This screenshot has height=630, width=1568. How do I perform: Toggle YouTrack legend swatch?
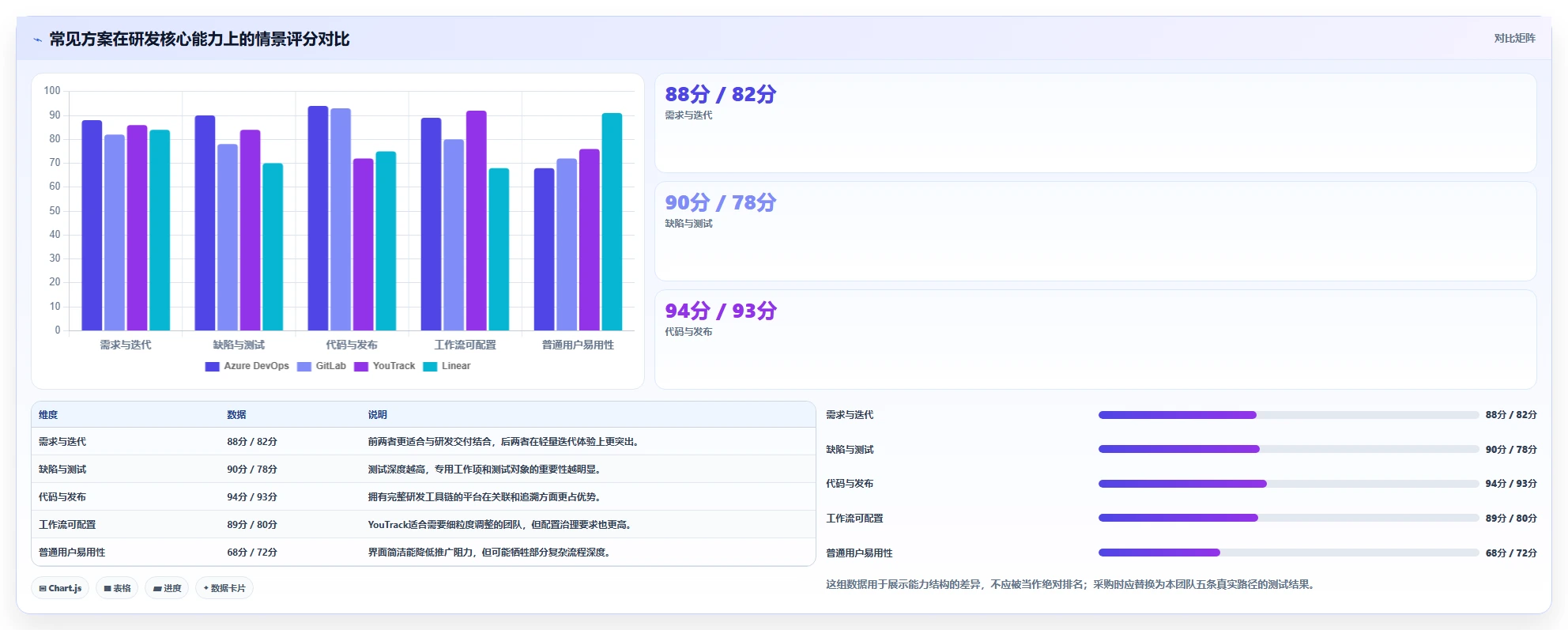pyautogui.click(x=361, y=366)
